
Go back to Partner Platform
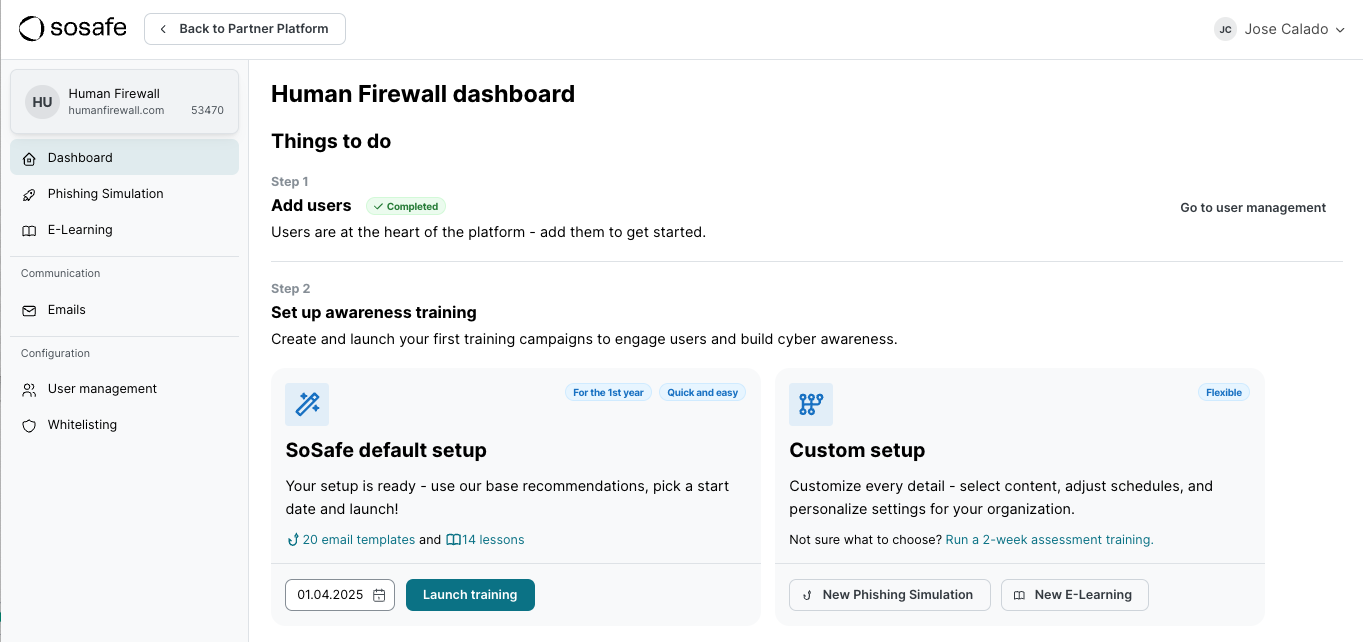(x=245, y=29)
